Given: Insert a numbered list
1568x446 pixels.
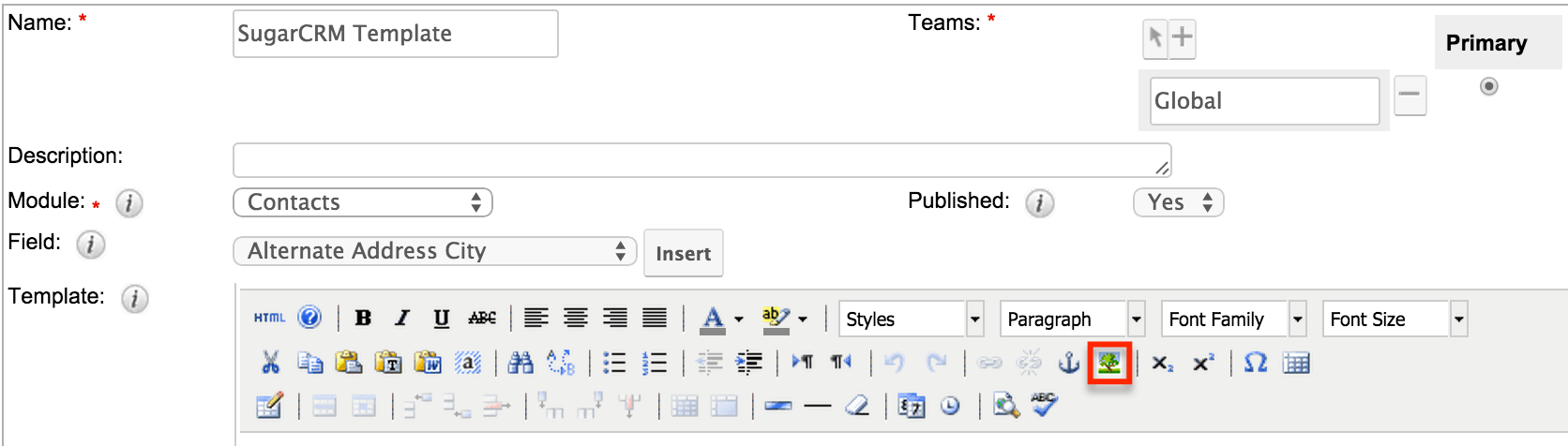Looking at the screenshot, I should click(x=655, y=363).
